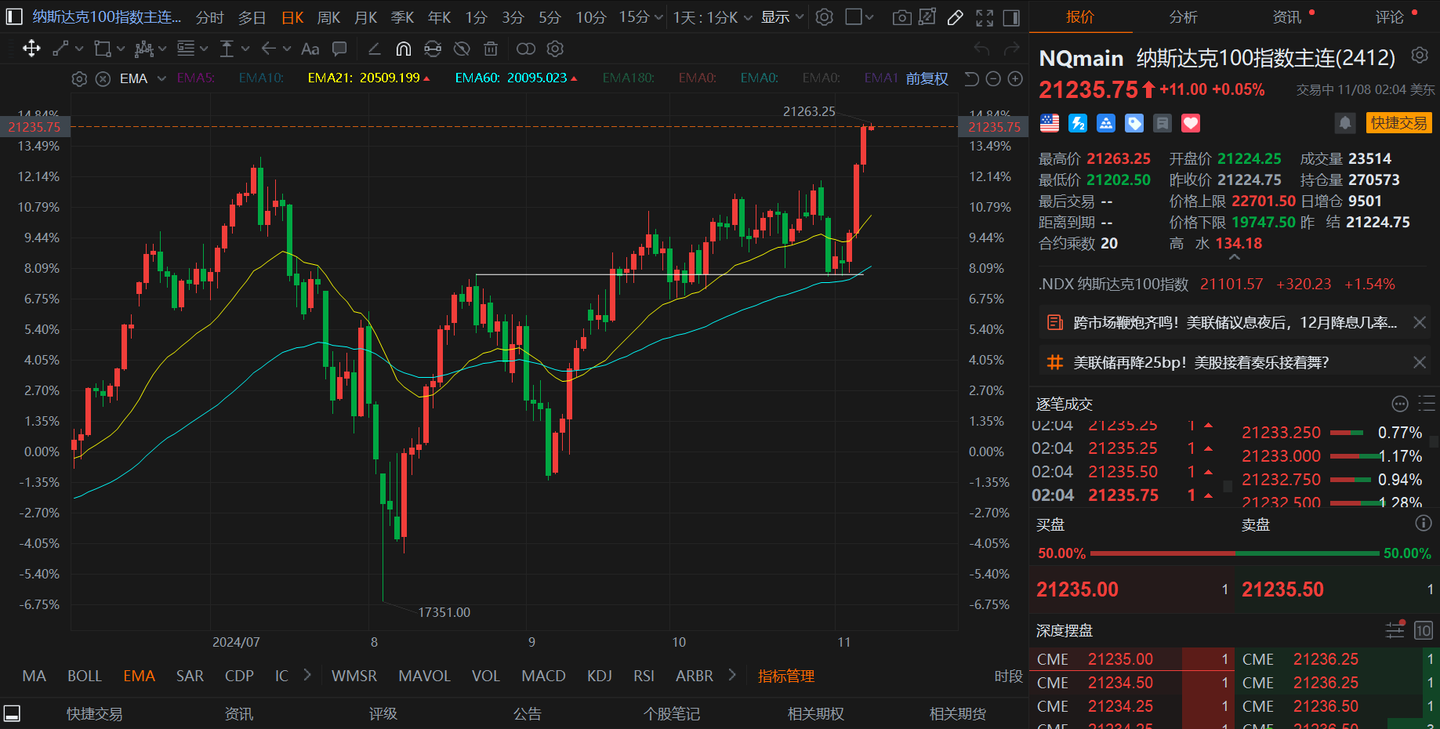Open 指标管理 indicator management
Screen dimensions: 1440x729
point(786,676)
